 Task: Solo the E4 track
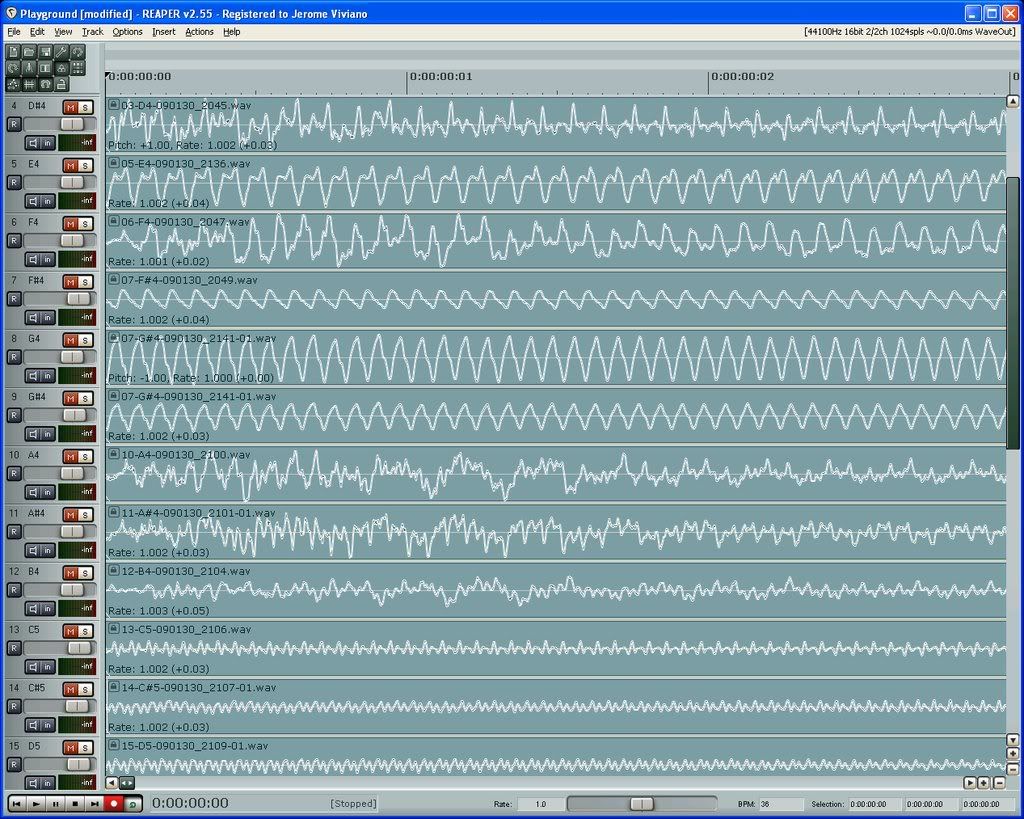[x=86, y=165]
